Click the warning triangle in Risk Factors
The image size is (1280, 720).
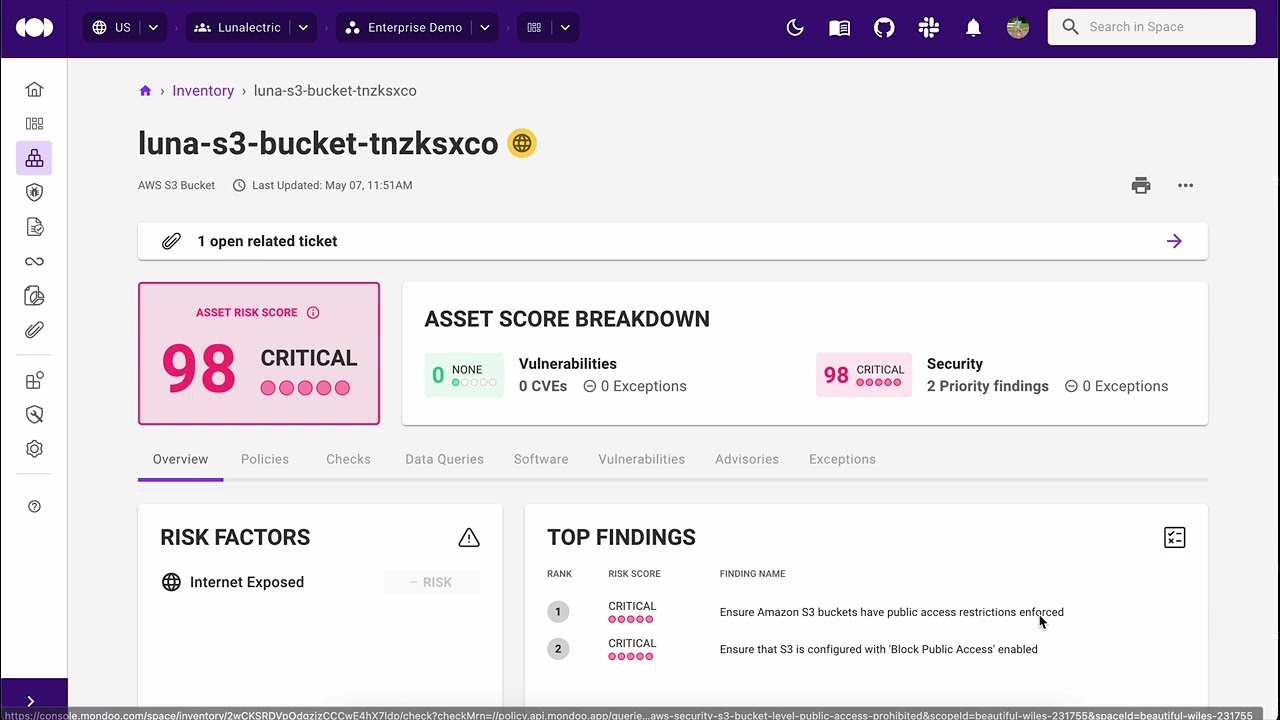coord(469,538)
